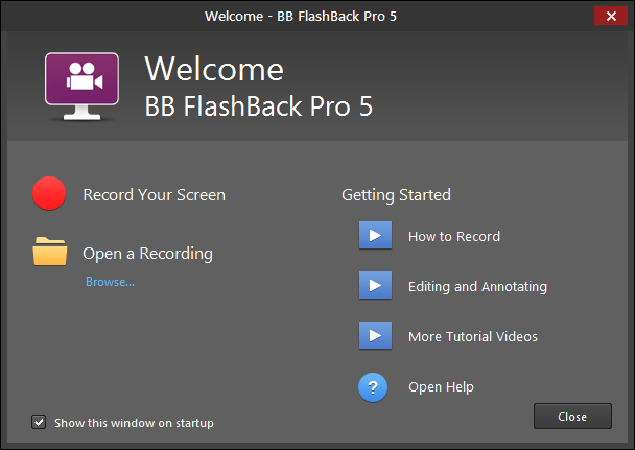Click the purple FlashBack camera monitor logo
The image size is (635, 450).
point(82,86)
